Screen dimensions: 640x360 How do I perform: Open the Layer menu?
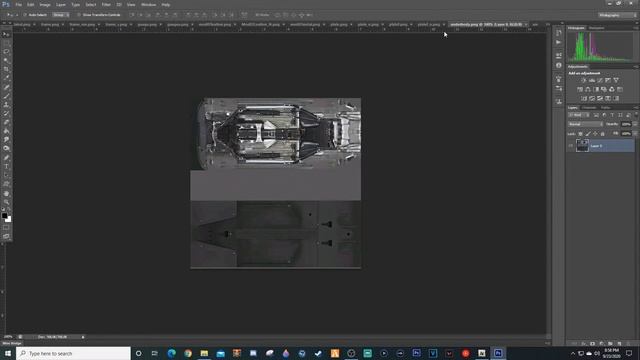click(61, 4)
